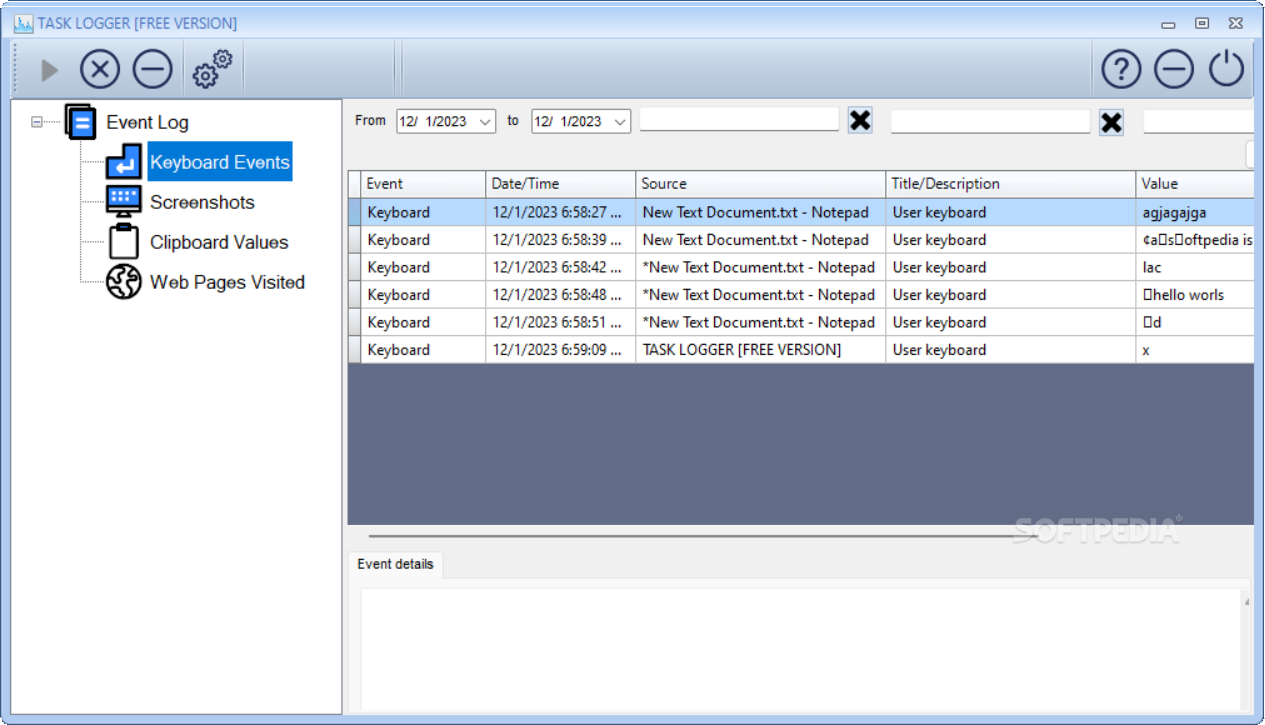The height and width of the screenshot is (725, 1265).
Task: Click the power exit icon
Action: [1227, 69]
